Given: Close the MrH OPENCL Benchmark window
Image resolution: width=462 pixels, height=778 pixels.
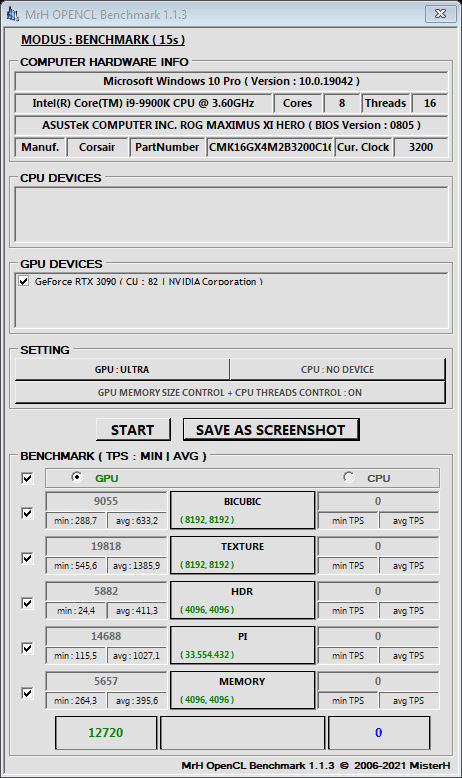Looking at the screenshot, I should 440,14.
